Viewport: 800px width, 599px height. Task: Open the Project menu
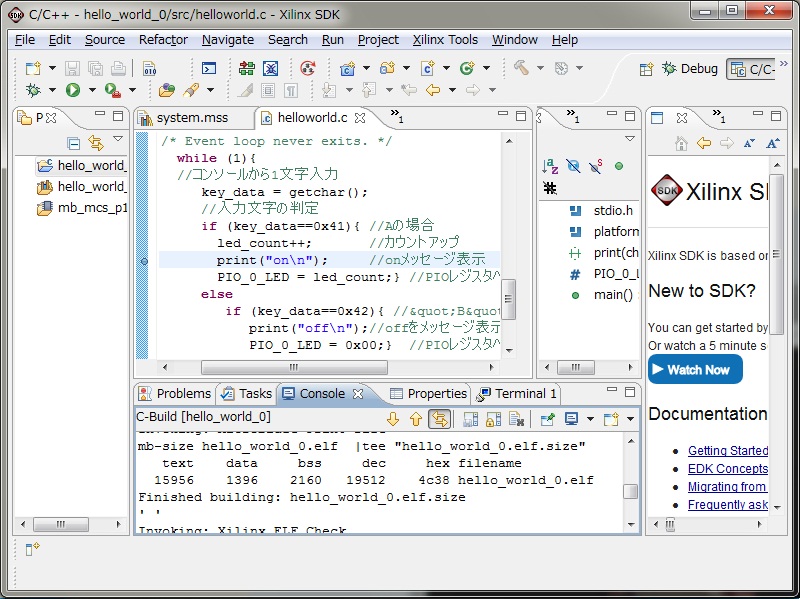378,40
